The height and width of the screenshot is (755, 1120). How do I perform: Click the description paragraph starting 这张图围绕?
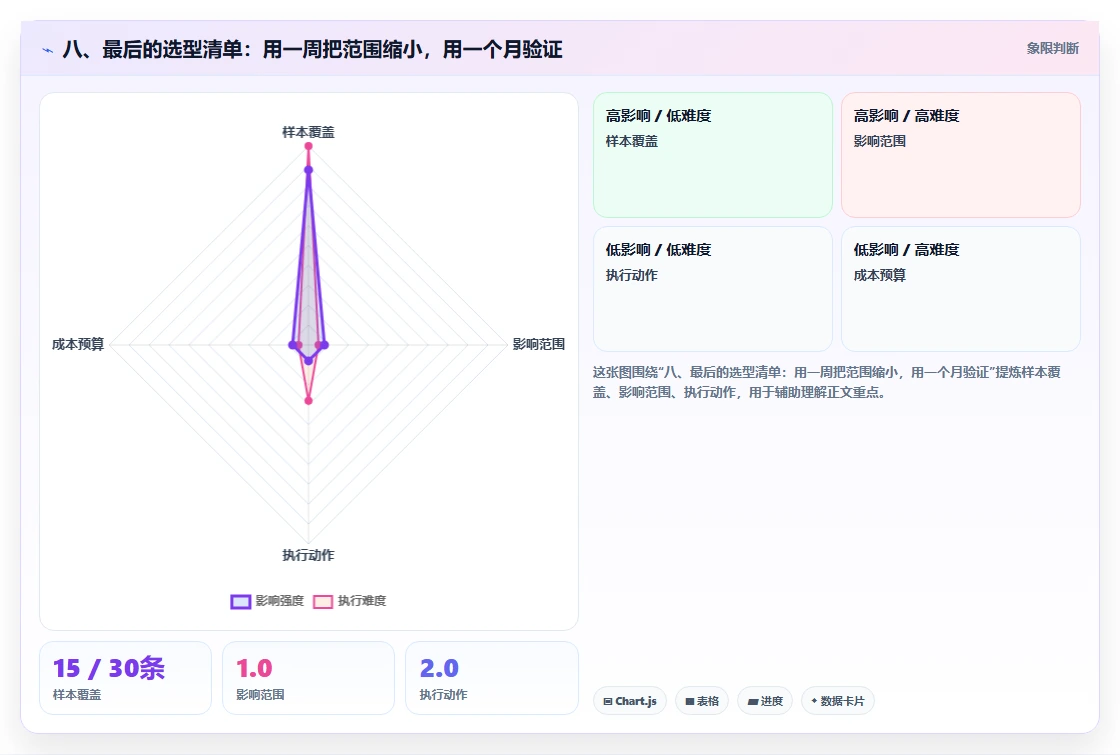point(826,382)
